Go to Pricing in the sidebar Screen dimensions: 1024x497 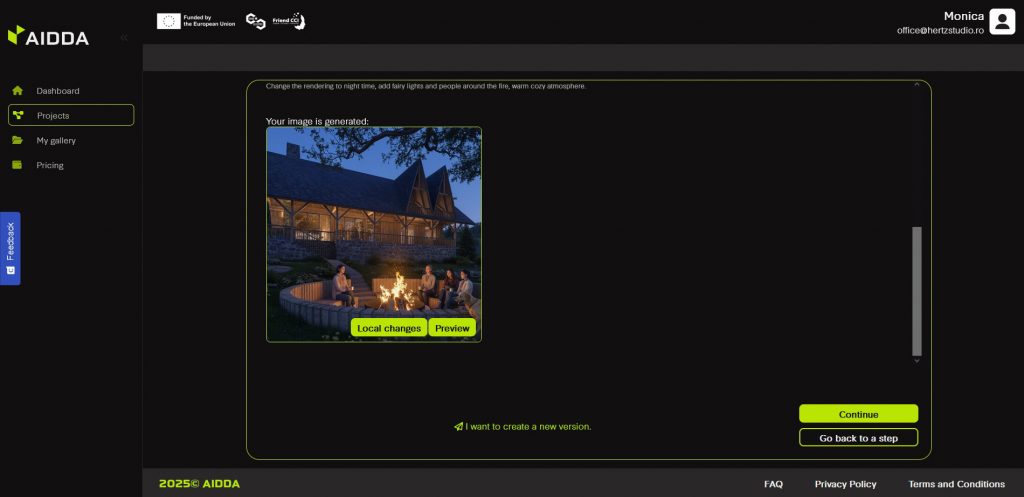click(50, 165)
